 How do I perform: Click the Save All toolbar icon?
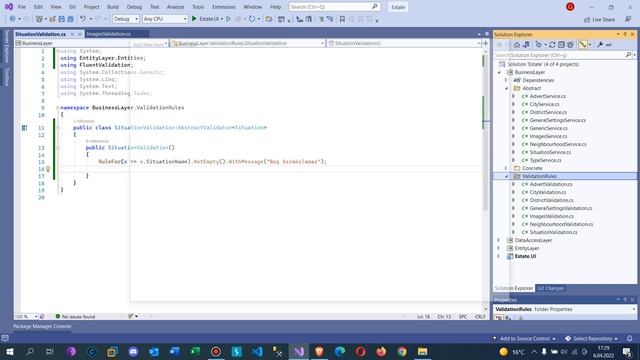click(70, 19)
